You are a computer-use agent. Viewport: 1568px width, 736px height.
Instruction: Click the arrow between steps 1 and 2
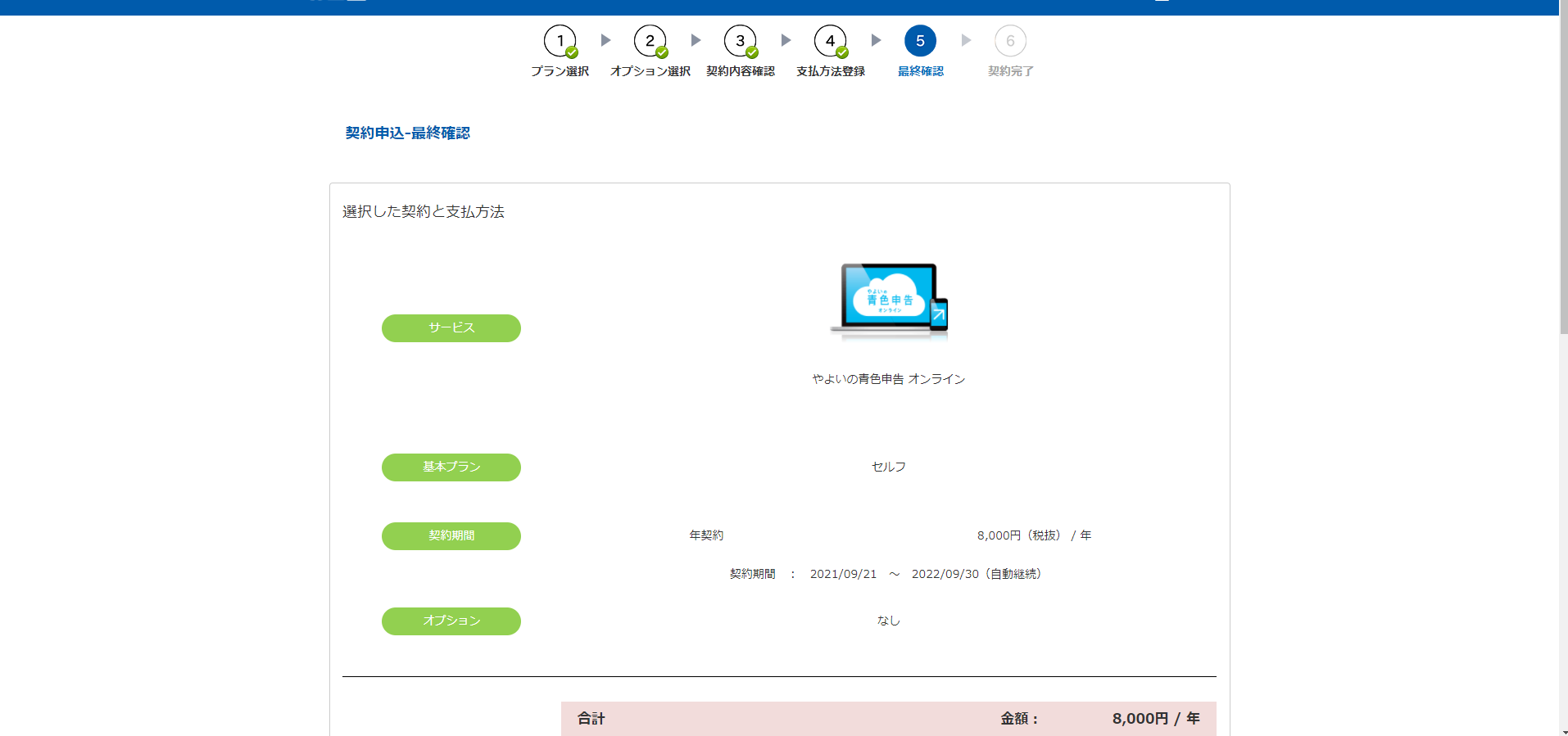[605, 40]
